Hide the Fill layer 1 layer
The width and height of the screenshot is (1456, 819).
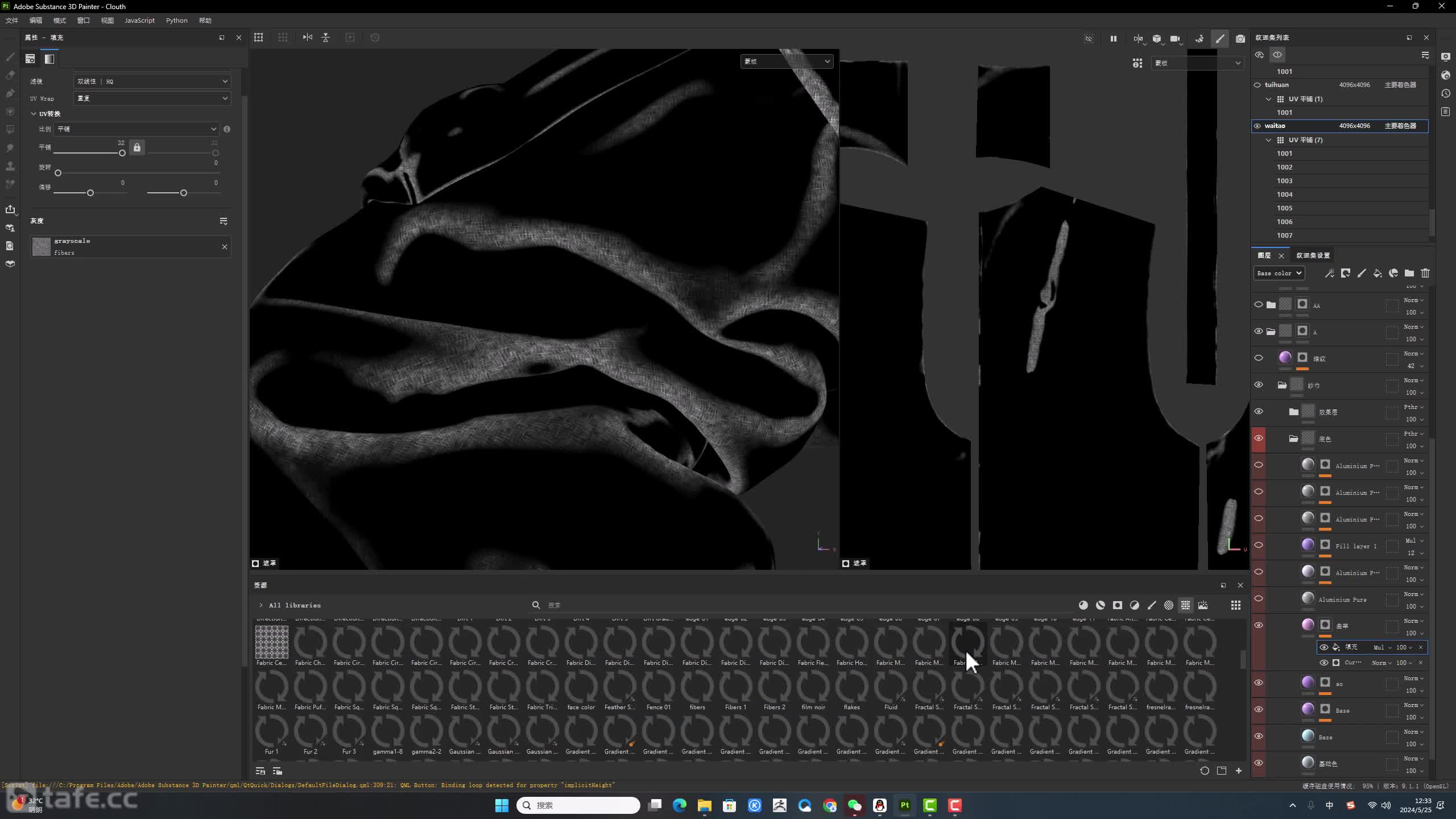pos(1259,545)
